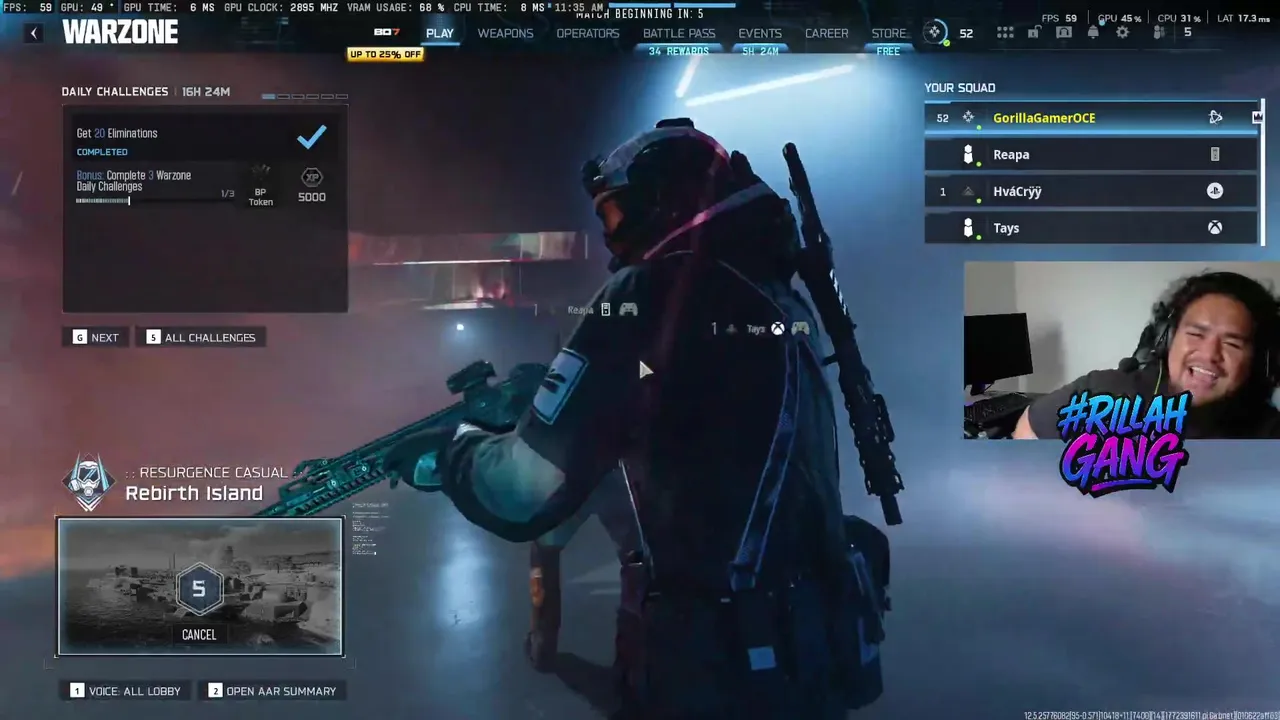Click the squad list scrollbar
Image resolution: width=1280 pixels, height=720 pixels.
[1264, 172]
